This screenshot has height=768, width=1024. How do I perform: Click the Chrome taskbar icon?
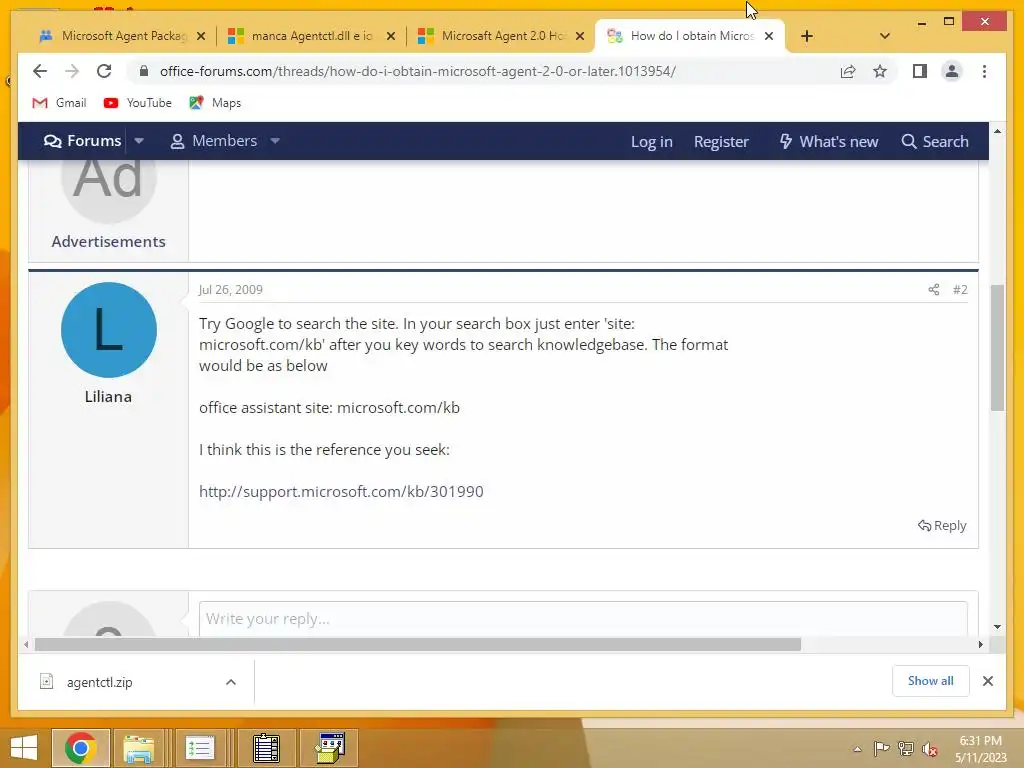[80, 748]
